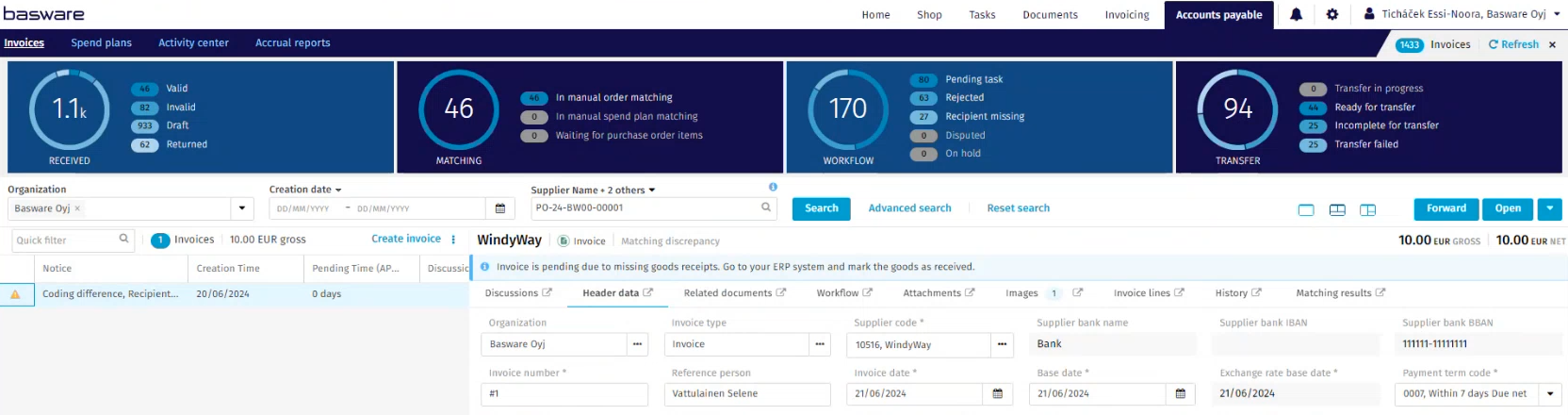
Task: Switch to the Activity center tab
Action: pos(193,42)
